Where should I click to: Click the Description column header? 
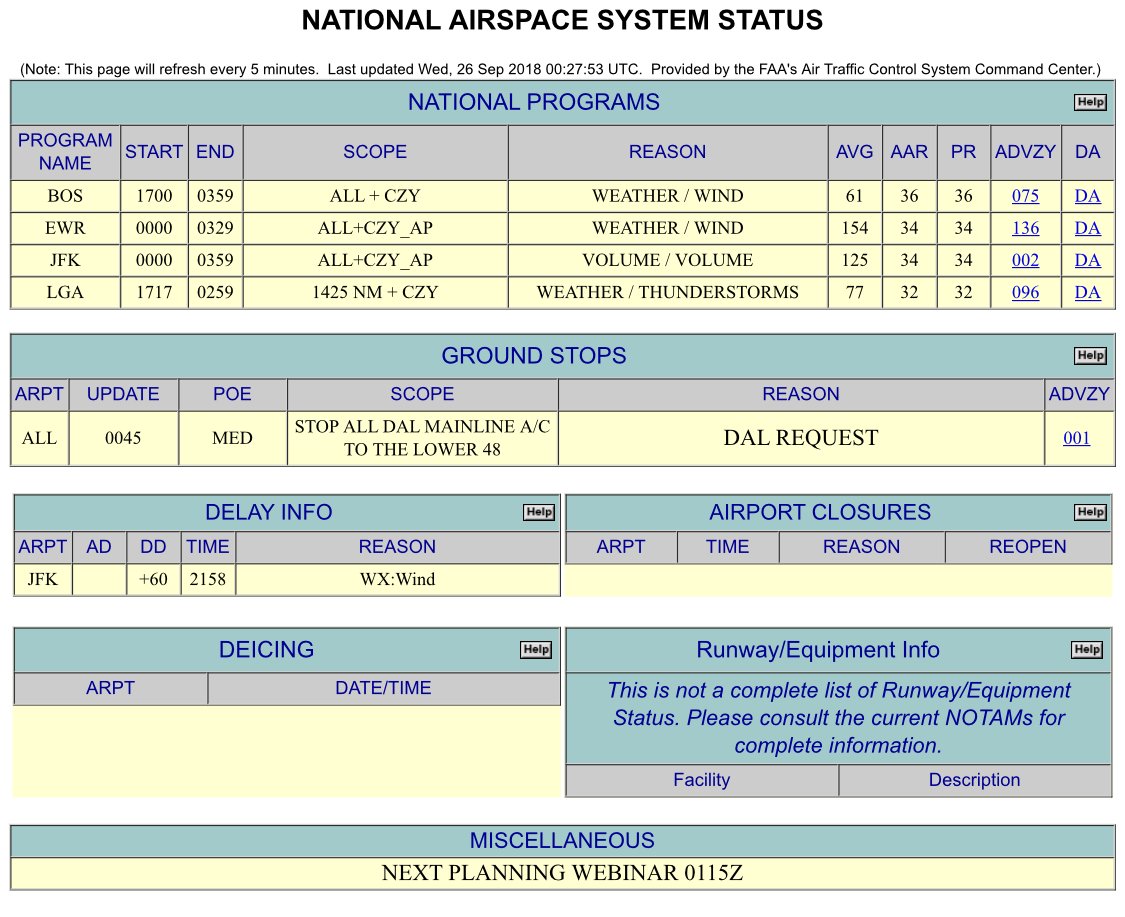974,780
